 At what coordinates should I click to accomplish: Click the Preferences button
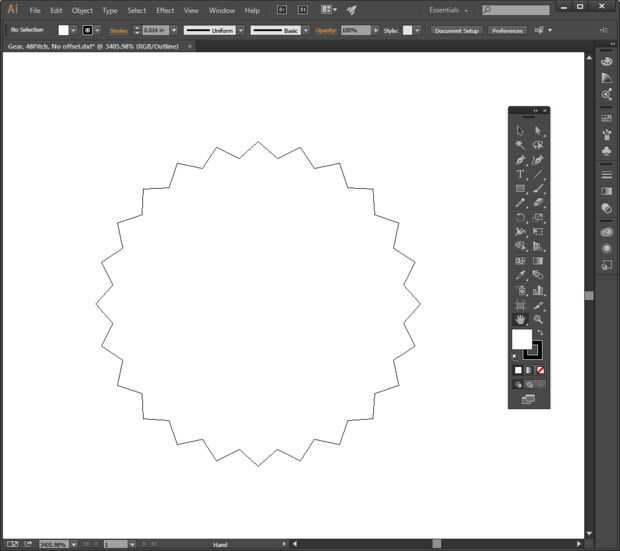(x=507, y=30)
